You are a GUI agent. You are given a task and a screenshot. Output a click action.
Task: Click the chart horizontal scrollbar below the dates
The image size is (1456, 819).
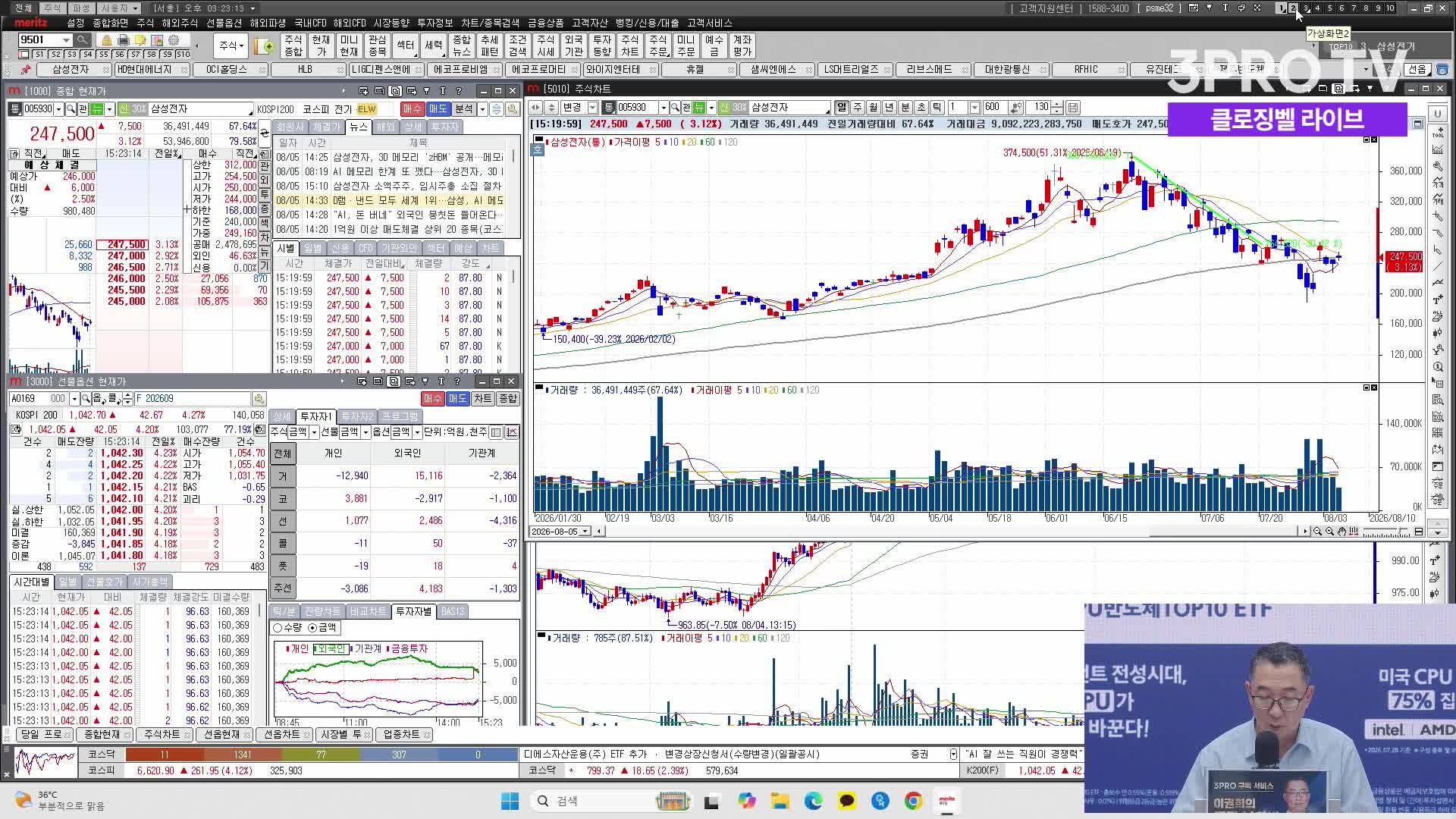pyautogui.click(x=952, y=532)
